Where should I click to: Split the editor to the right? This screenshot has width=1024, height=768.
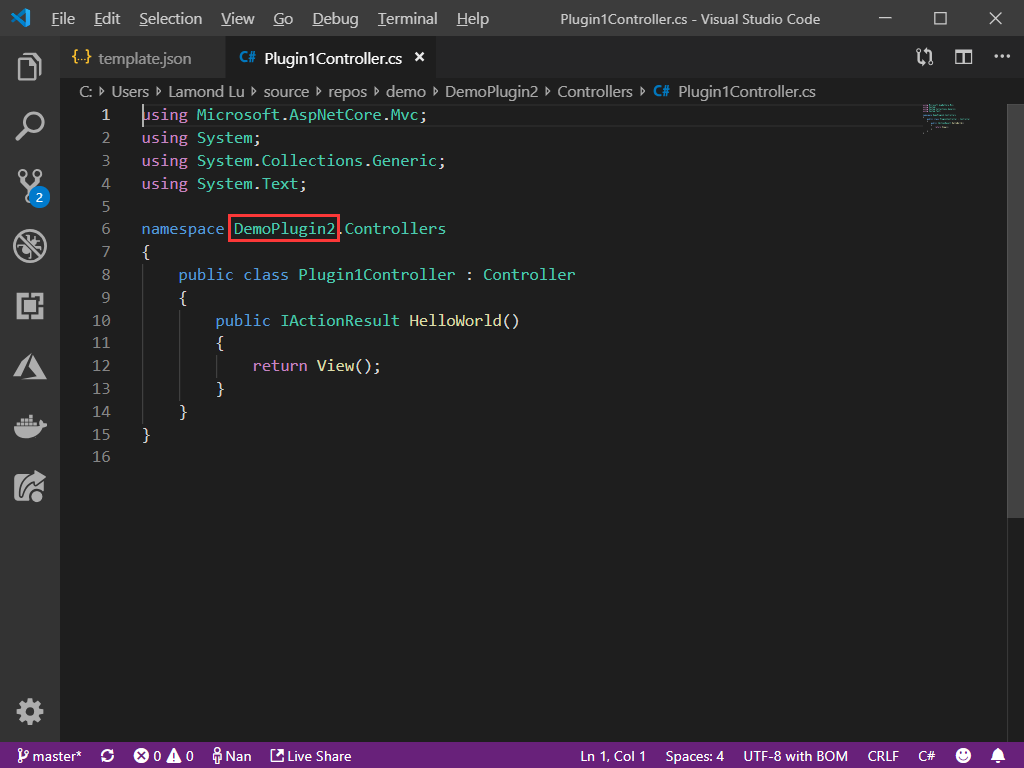(x=963, y=58)
